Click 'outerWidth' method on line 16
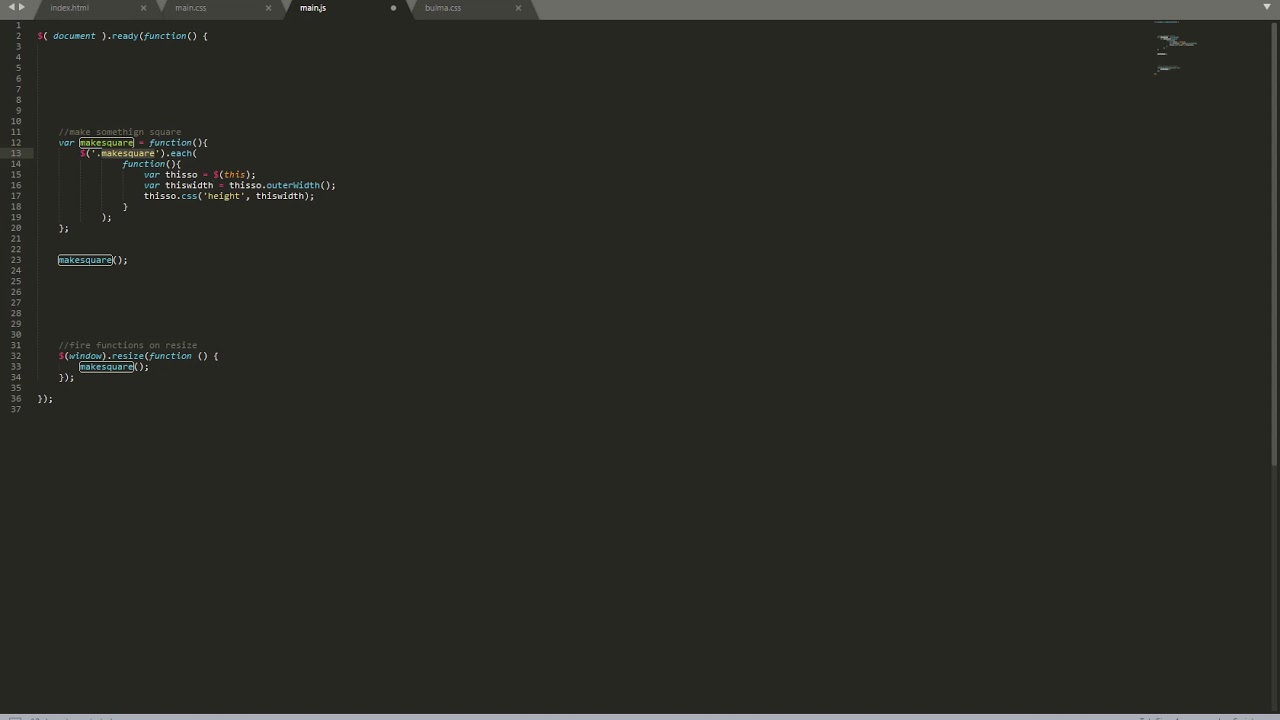 293,185
